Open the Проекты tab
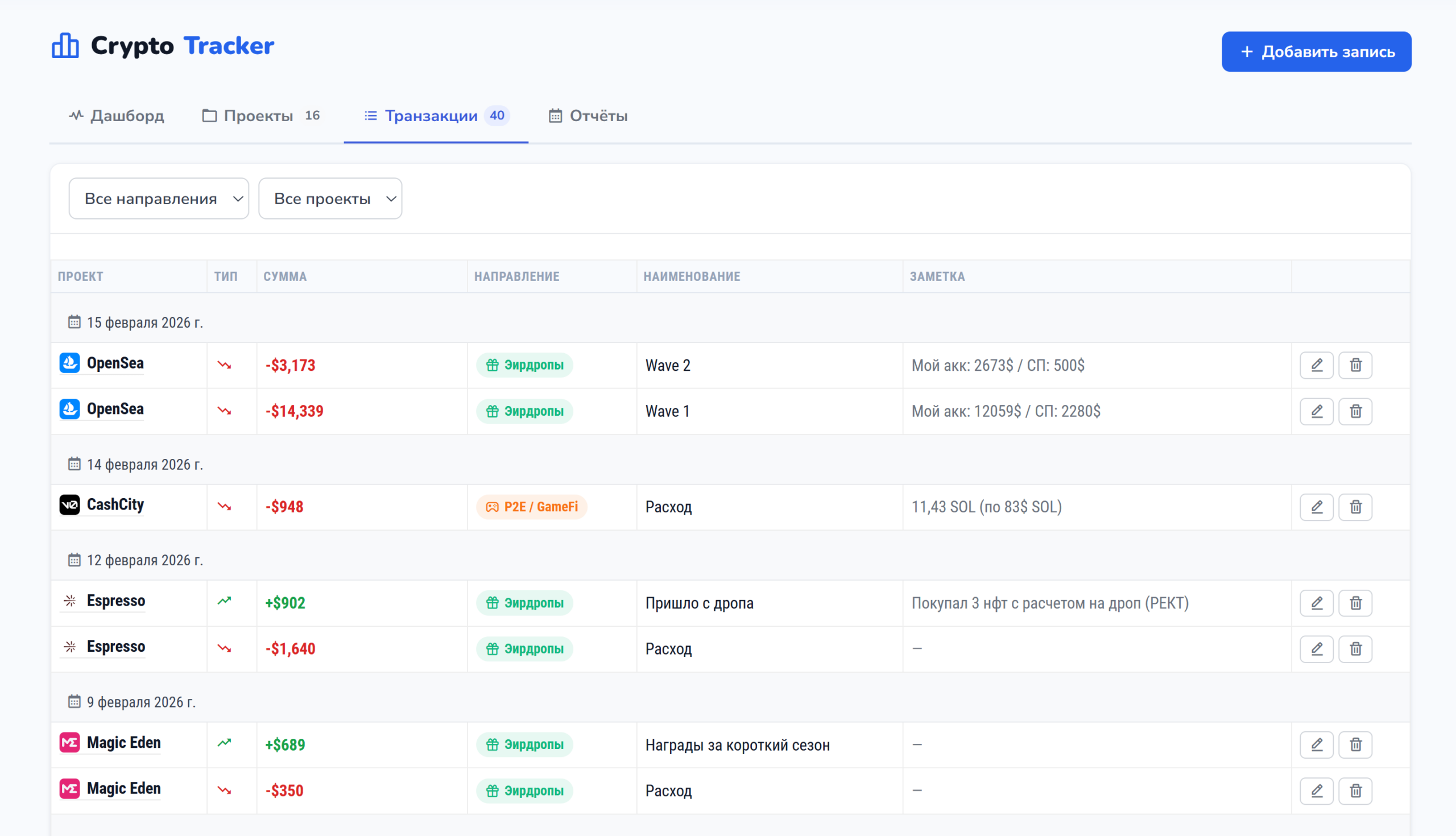This screenshot has height=836, width=1456. point(260,116)
